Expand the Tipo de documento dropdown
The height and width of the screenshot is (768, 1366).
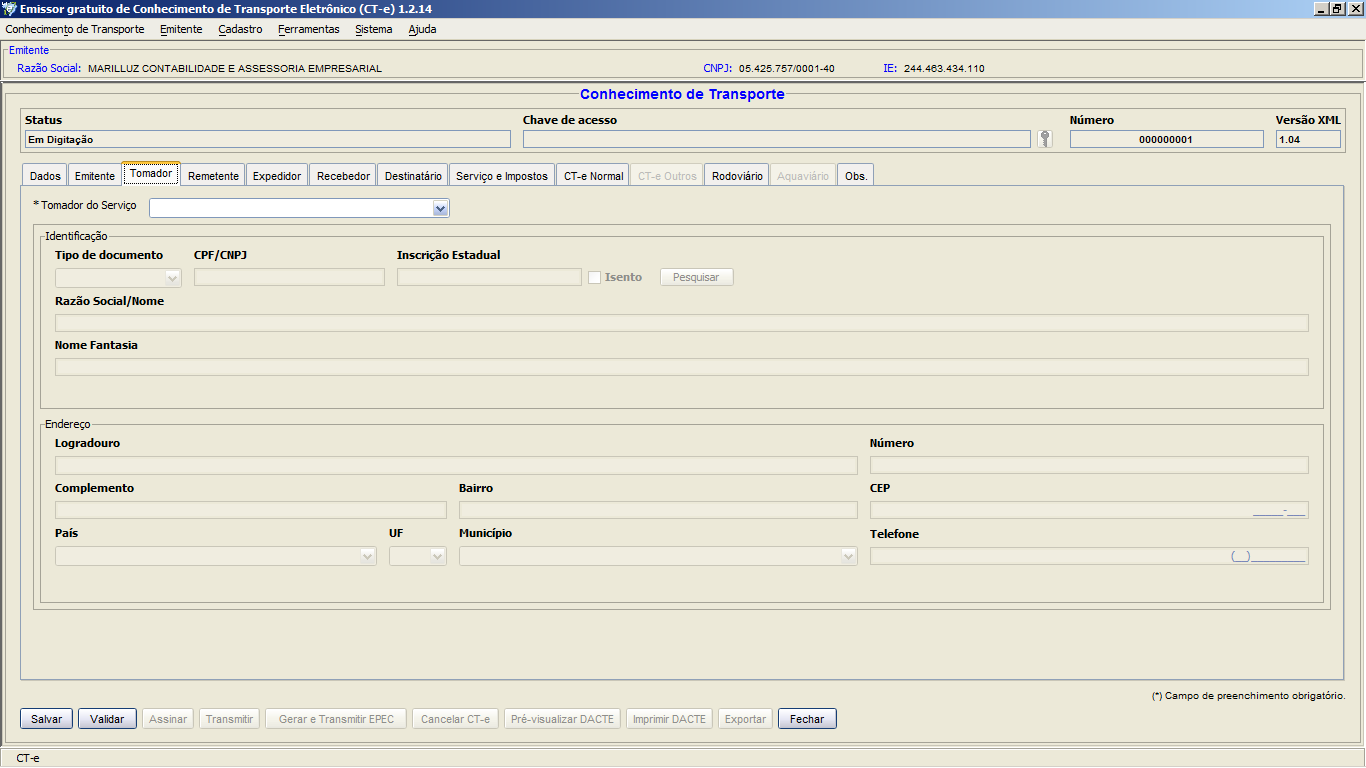coord(172,277)
